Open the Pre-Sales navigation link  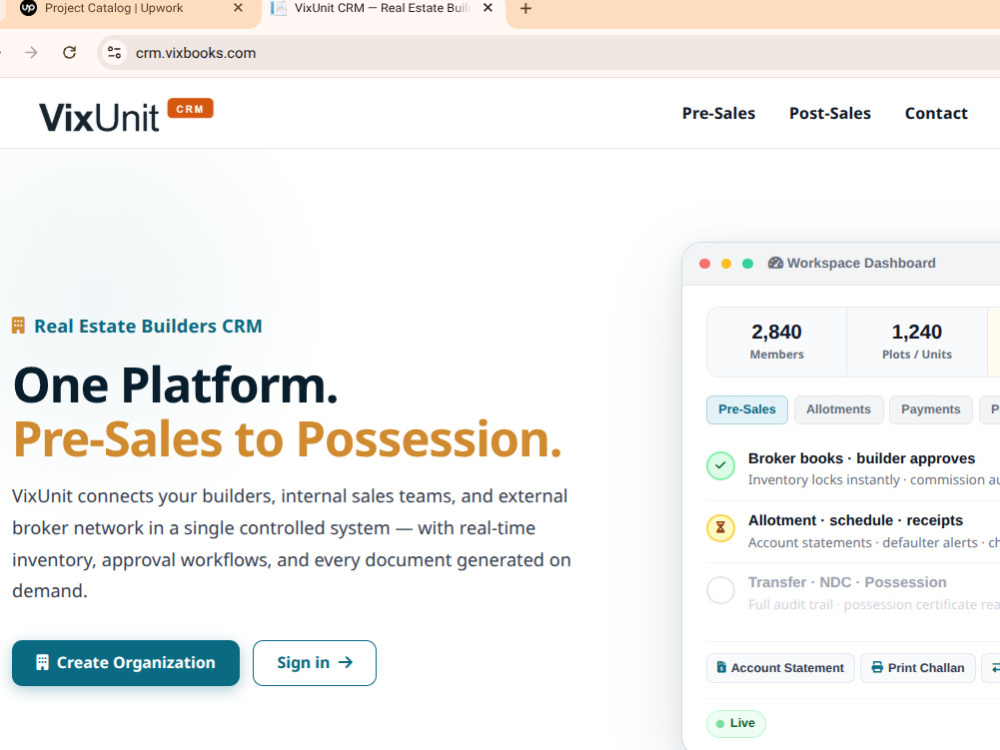pyautogui.click(x=718, y=114)
